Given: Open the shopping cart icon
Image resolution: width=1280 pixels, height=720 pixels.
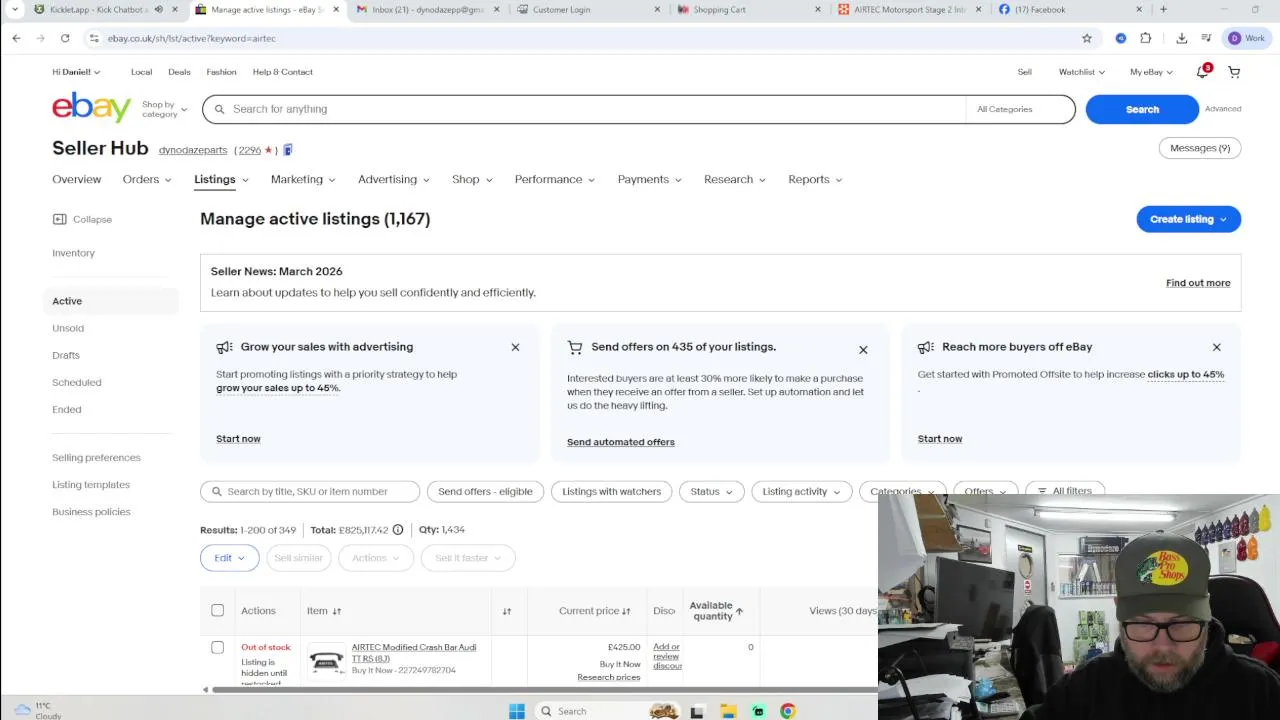Looking at the screenshot, I should [x=1234, y=72].
